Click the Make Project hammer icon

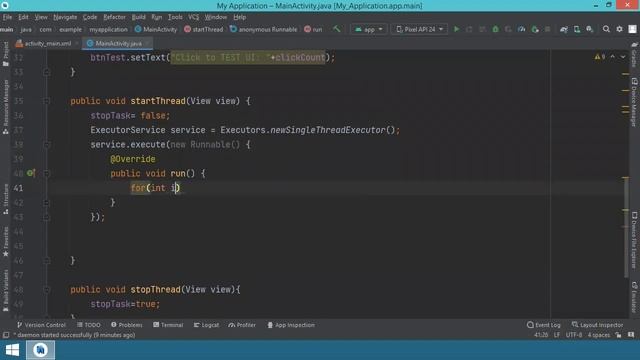point(337,29)
